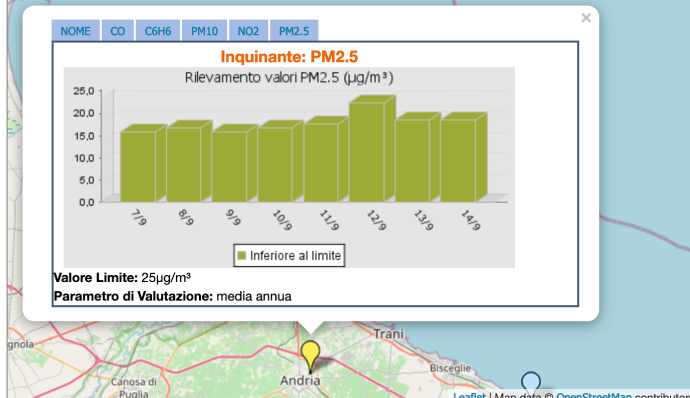Click the Inferiore al limite legend label
Viewport: 690px width, 398px height.
tap(295, 256)
